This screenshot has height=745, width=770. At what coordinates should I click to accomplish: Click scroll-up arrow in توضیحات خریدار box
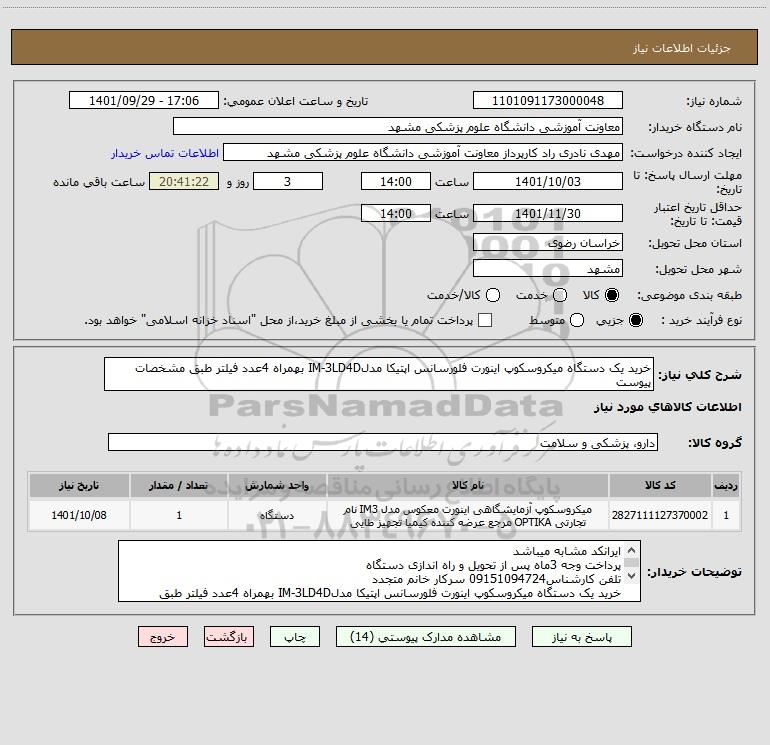(632, 550)
